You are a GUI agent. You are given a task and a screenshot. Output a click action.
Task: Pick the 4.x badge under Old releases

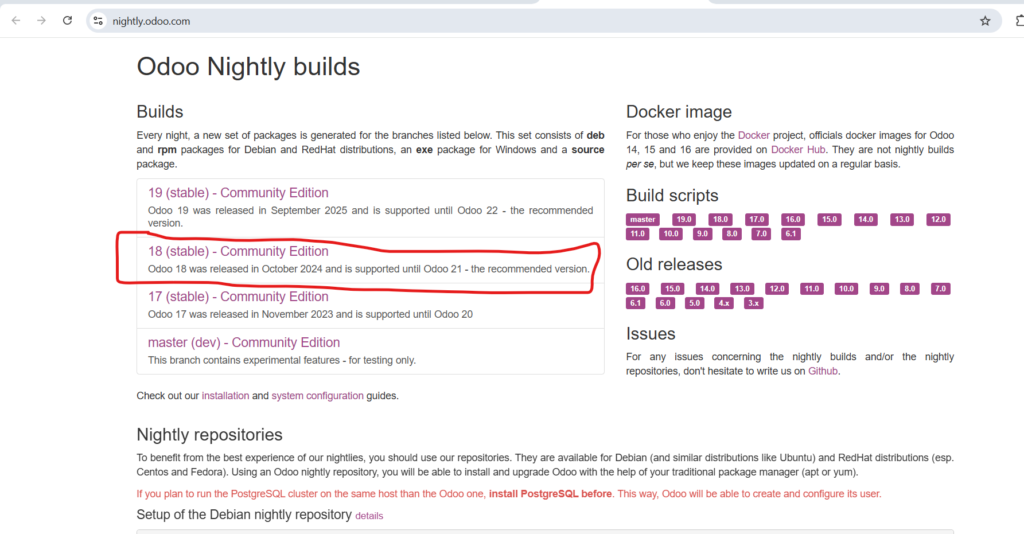pyautogui.click(x=724, y=303)
